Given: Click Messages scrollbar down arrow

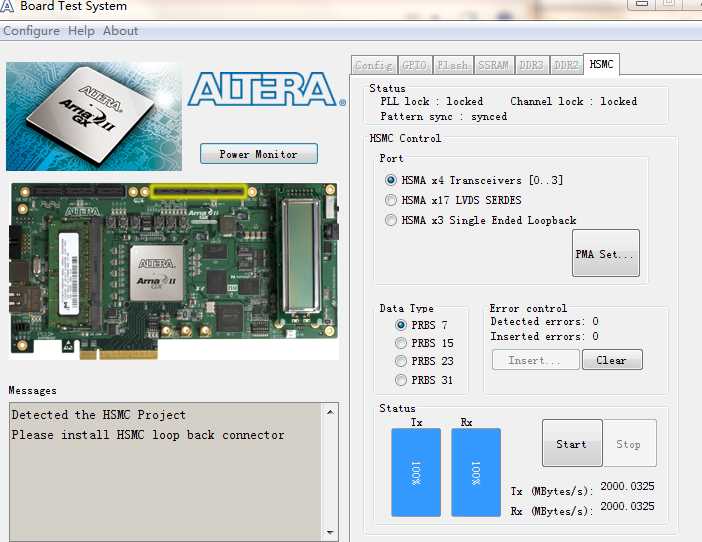Looking at the screenshot, I should click(x=330, y=532).
